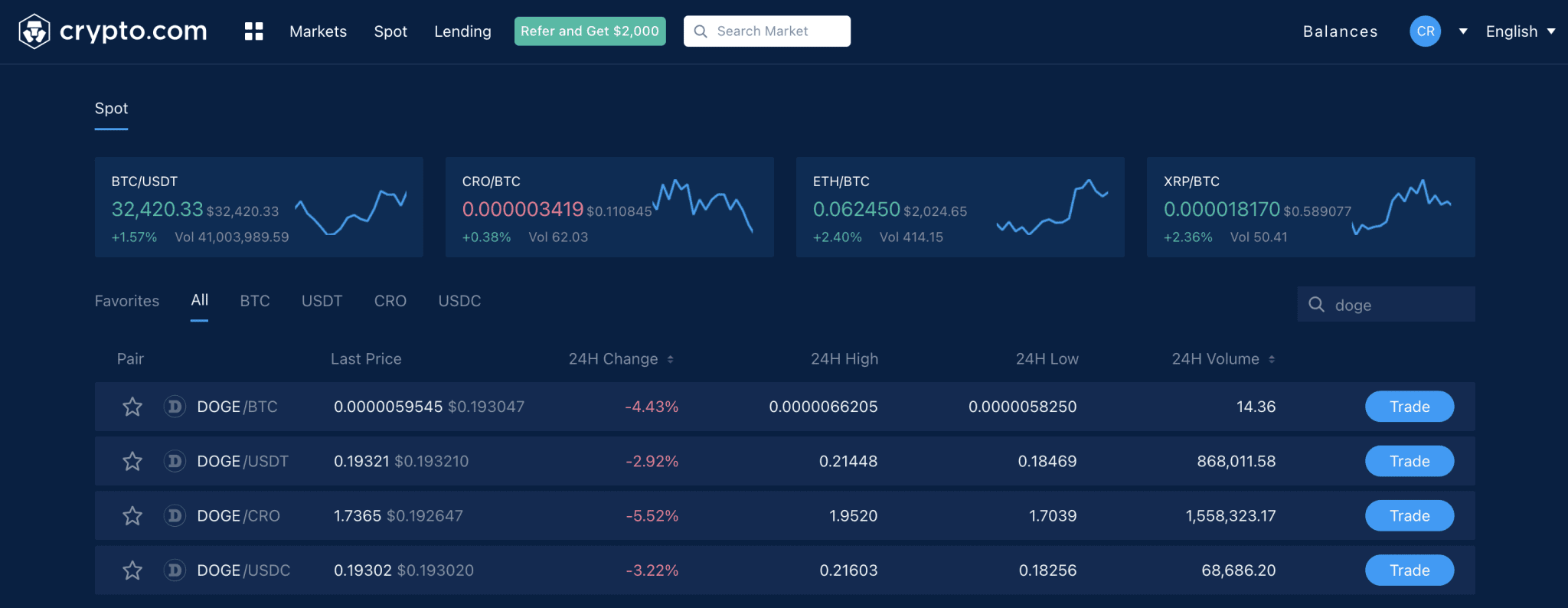Switch to the All tab
This screenshot has width=1568, height=608.
pyautogui.click(x=200, y=300)
